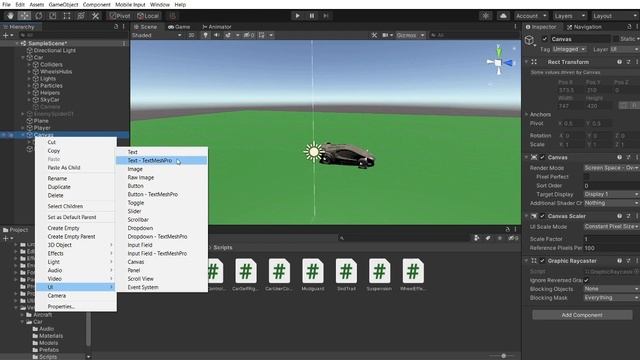Click the Pause button
Viewport: 640px width, 360px height.
click(312, 16)
